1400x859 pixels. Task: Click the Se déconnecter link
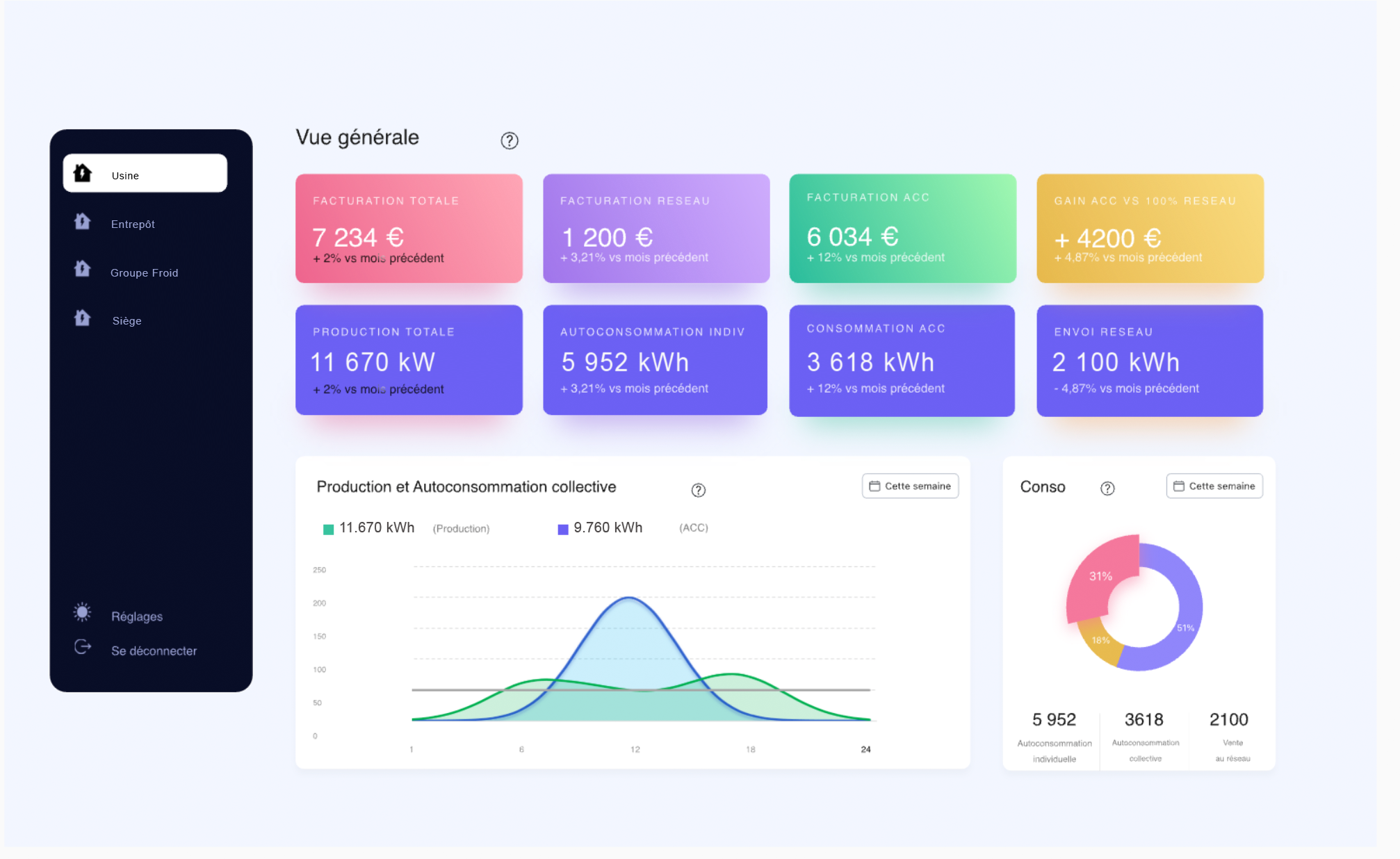154,651
